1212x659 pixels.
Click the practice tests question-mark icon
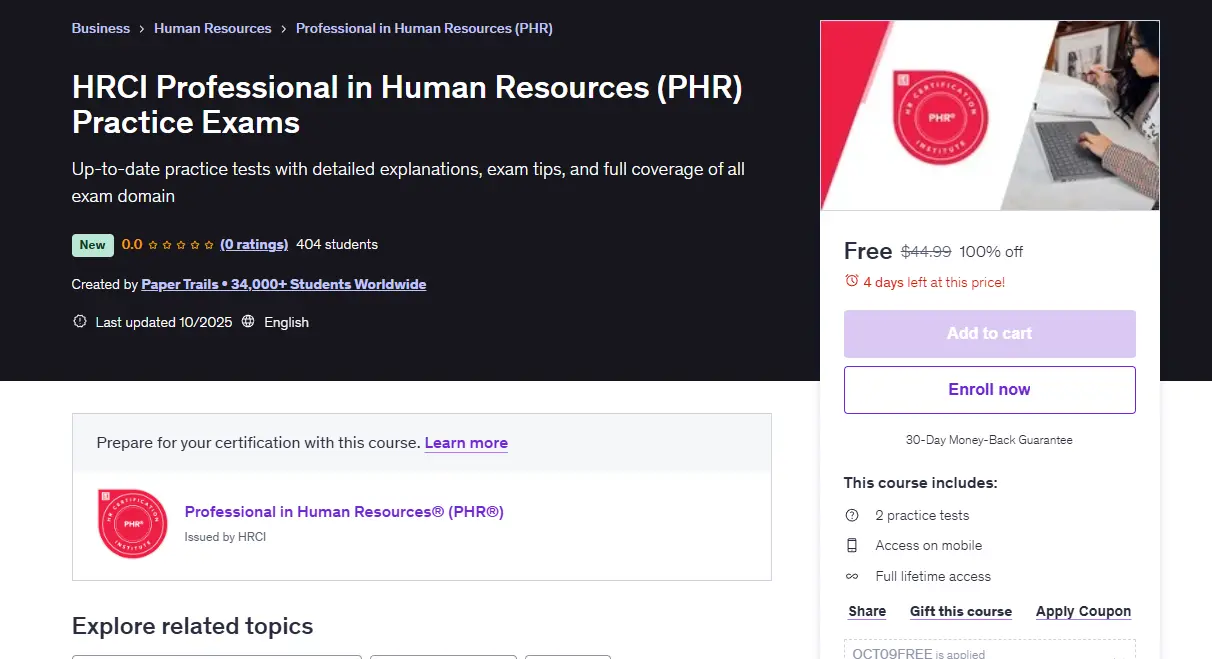pyautogui.click(x=852, y=515)
